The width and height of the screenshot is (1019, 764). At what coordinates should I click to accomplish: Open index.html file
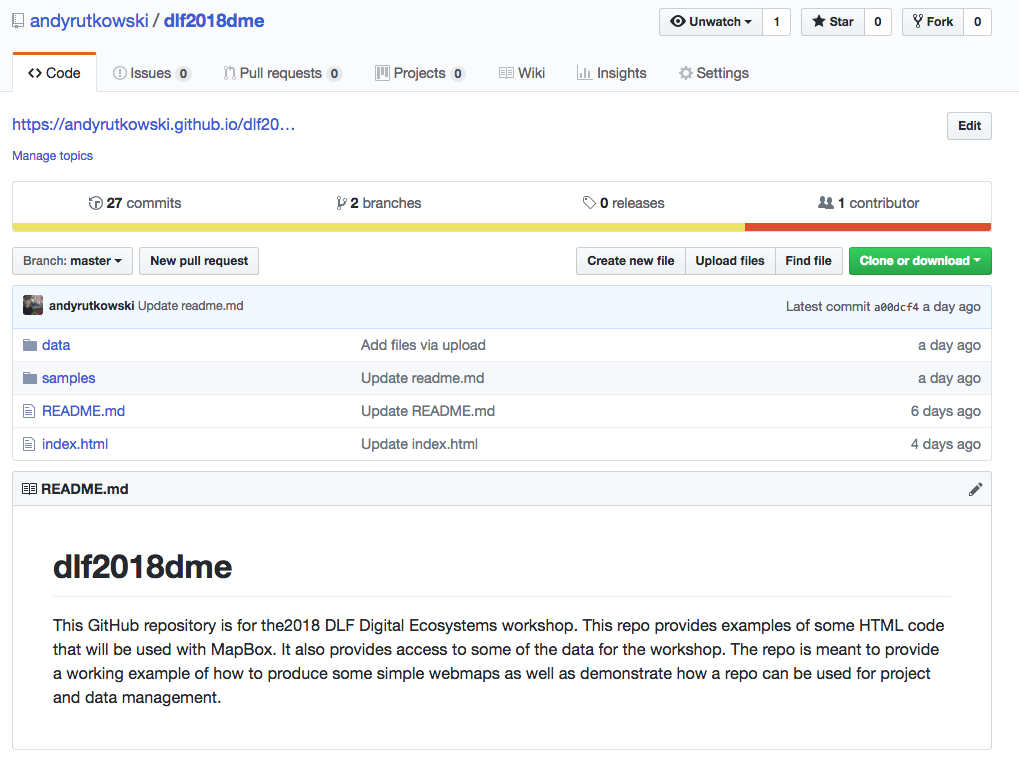point(75,445)
